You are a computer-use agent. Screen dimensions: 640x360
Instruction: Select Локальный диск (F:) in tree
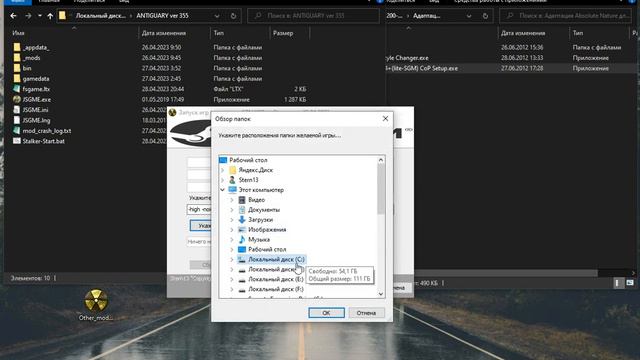(276, 289)
